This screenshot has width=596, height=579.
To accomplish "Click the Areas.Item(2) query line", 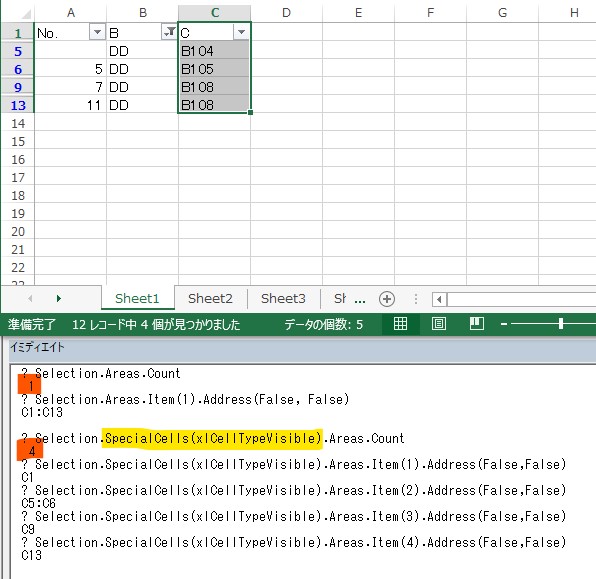I will tap(294, 490).
